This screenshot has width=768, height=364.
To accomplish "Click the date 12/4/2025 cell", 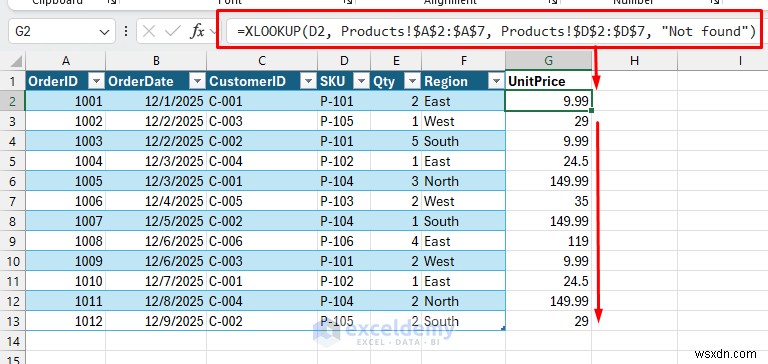I will click(156, 201).
